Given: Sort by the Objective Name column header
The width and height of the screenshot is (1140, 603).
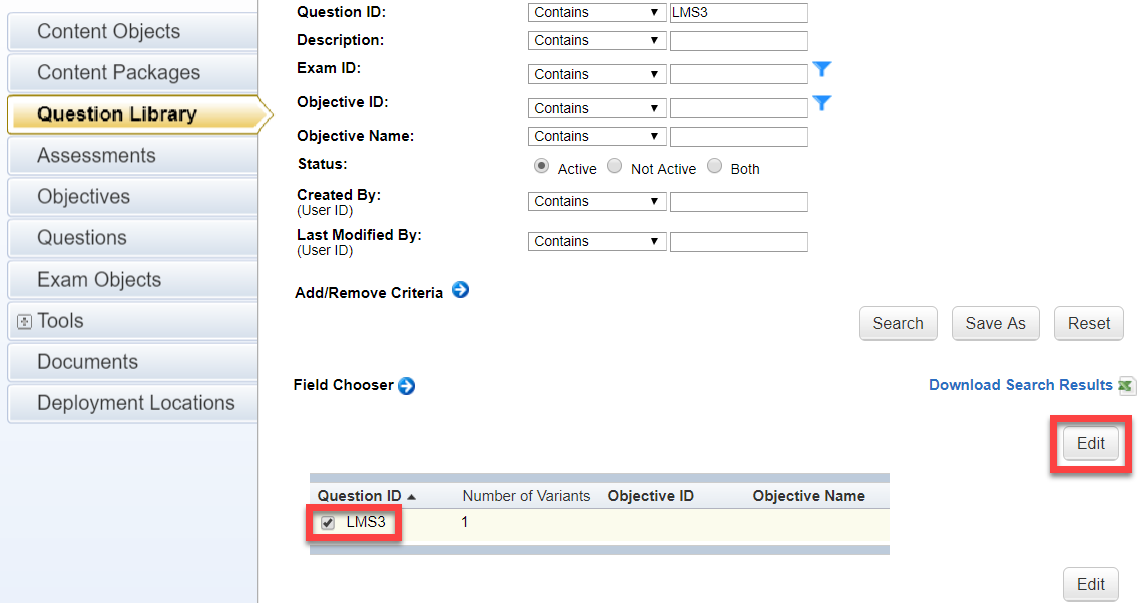Looking at the screenshot, I should [x=808, y=496].
